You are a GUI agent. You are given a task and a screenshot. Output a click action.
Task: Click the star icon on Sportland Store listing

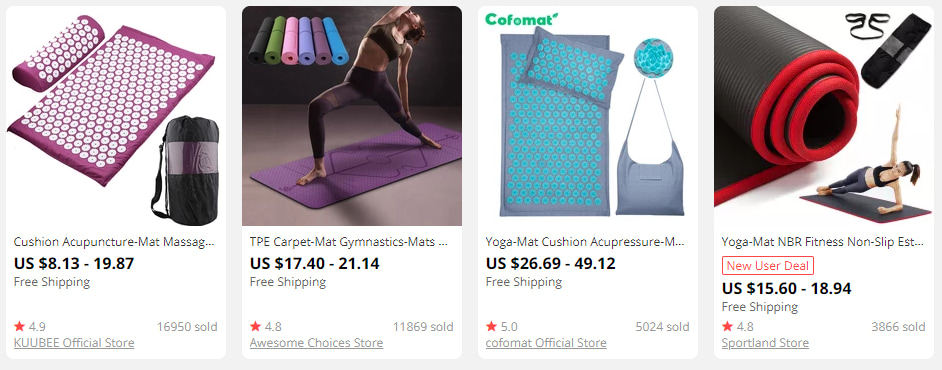point(728,326)
